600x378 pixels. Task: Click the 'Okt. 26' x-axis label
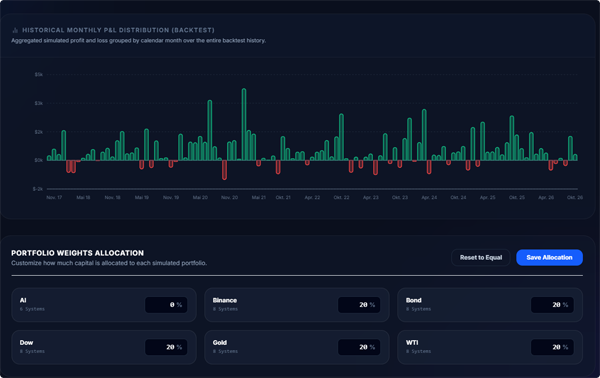coord(575,197)
